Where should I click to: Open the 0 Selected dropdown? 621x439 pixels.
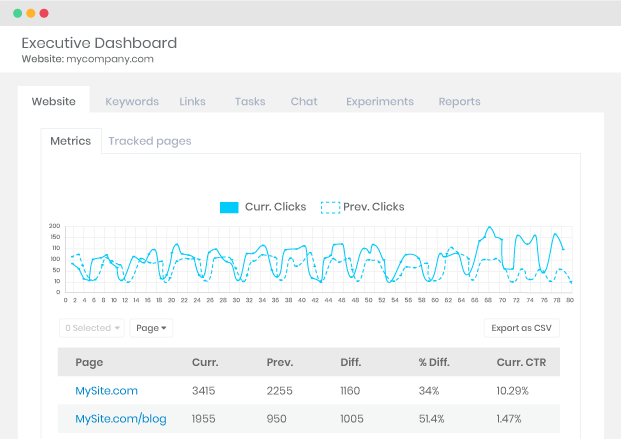click(x=92, y=328)
